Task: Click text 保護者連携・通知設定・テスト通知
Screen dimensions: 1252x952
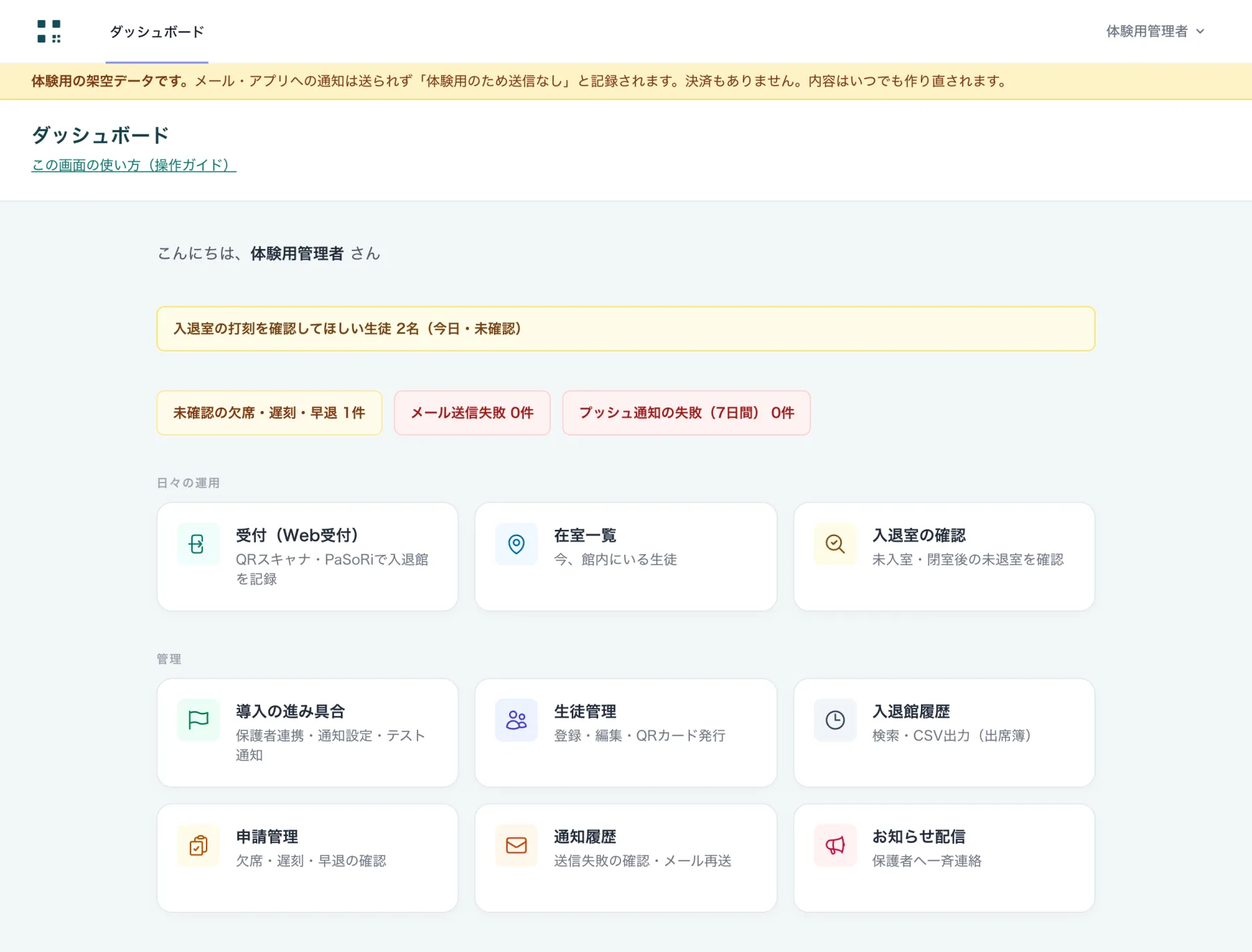Action: (x=330, y=745)
